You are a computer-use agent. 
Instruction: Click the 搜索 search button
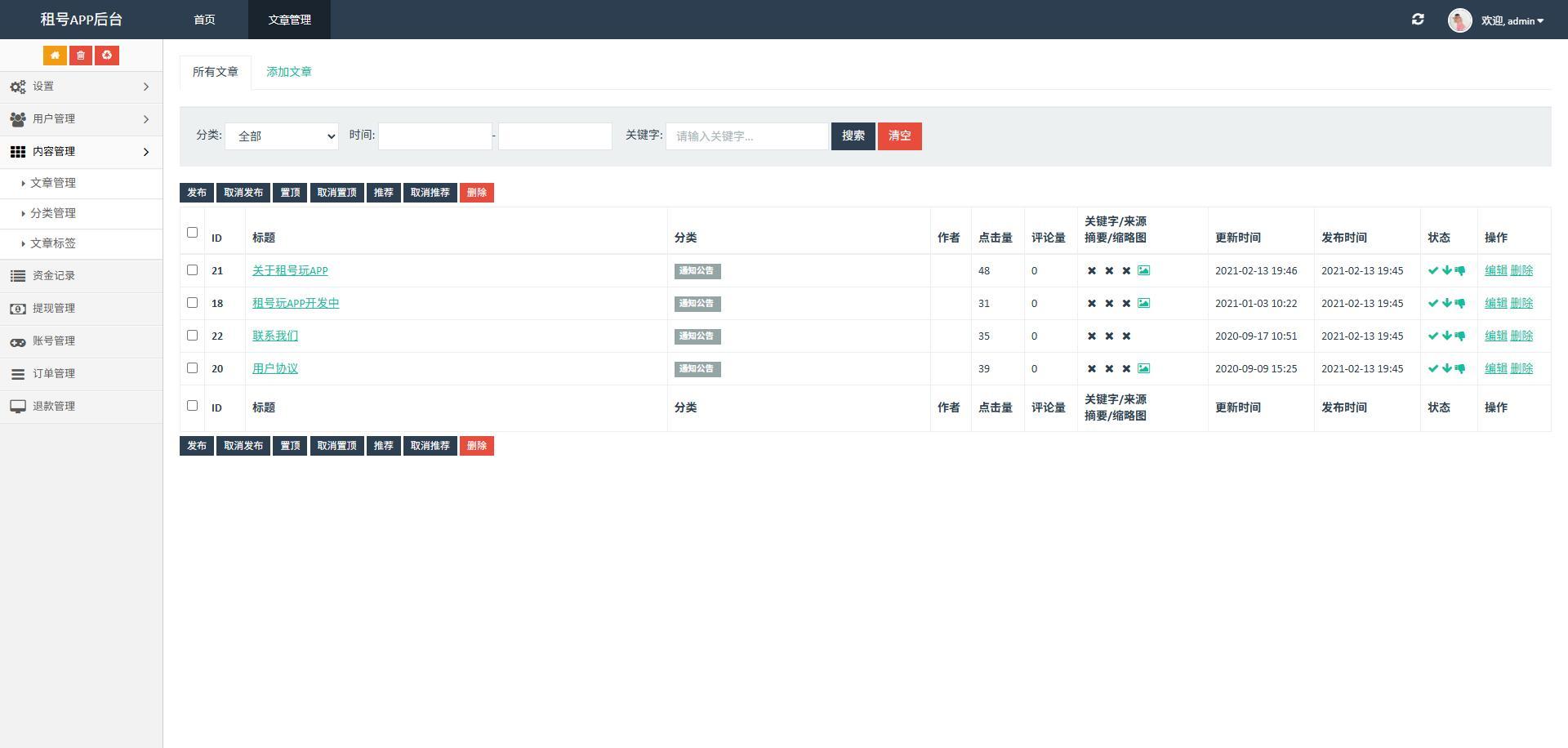(x=853, y=136)
